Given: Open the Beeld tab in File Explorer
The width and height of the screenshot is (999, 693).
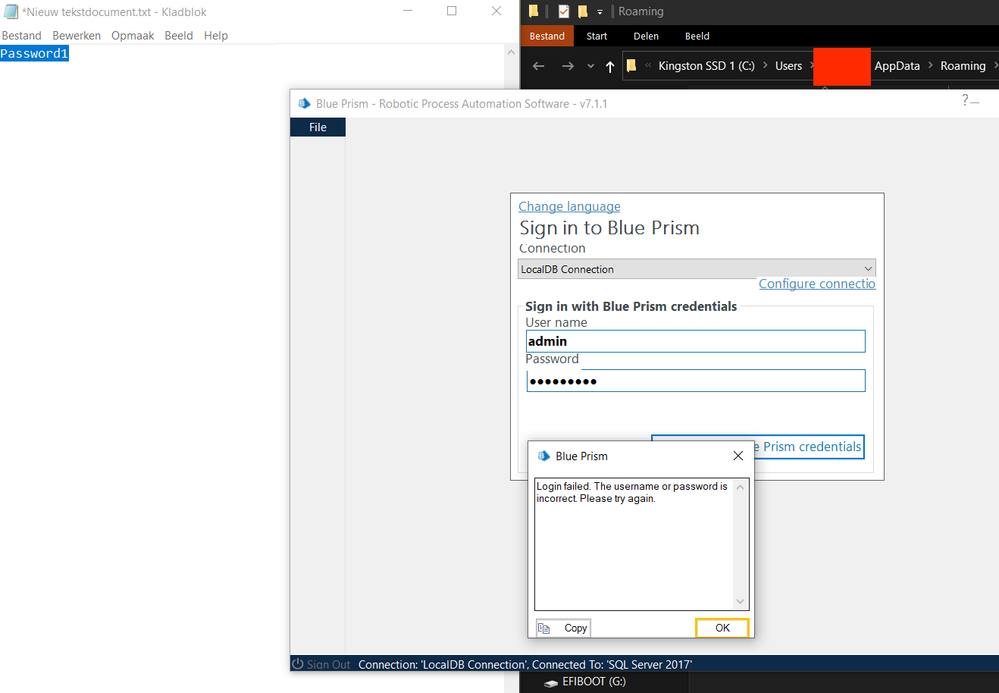Looking at the screenshot, I should (697, 36).
